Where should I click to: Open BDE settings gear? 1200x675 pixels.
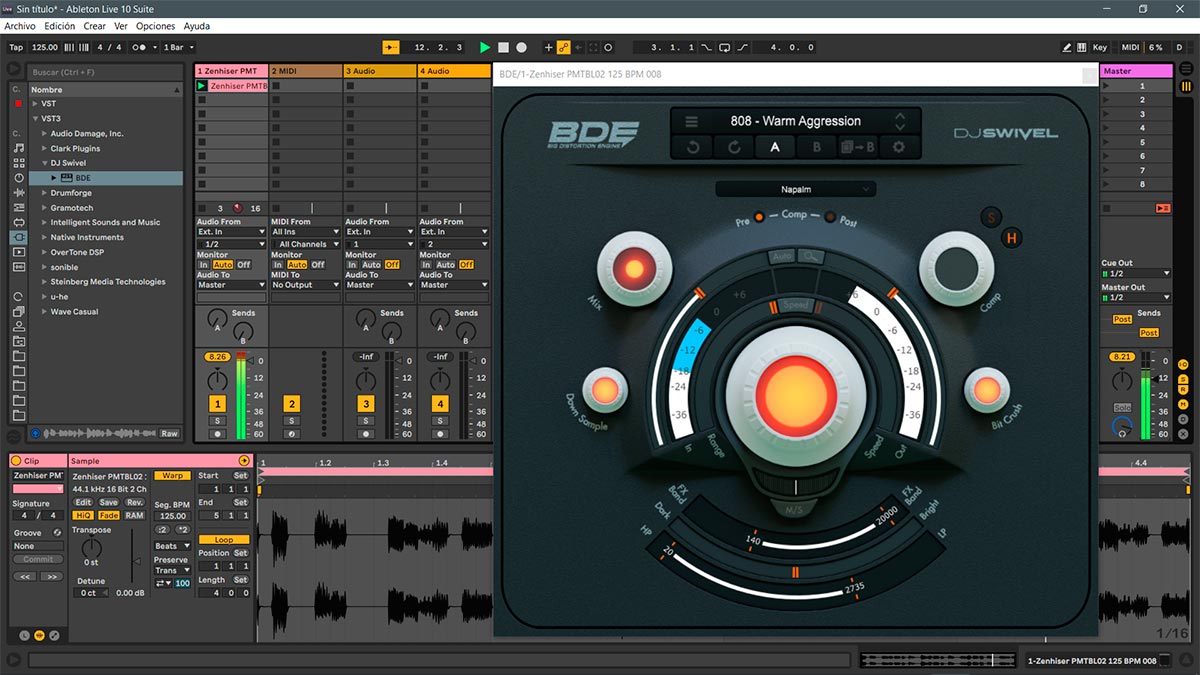coord(898,147)
